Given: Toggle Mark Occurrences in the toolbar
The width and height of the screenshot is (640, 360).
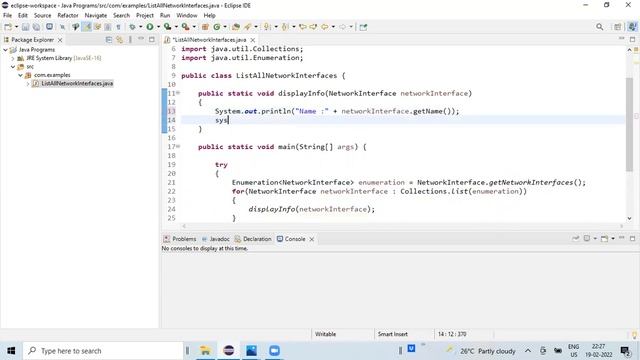Looking at the screenshot, I should pyautogui.click(x=87, y=27).
